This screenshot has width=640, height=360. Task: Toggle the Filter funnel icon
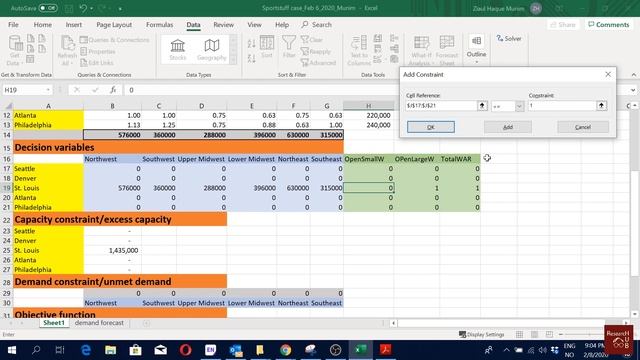click(x=289, y=47)
